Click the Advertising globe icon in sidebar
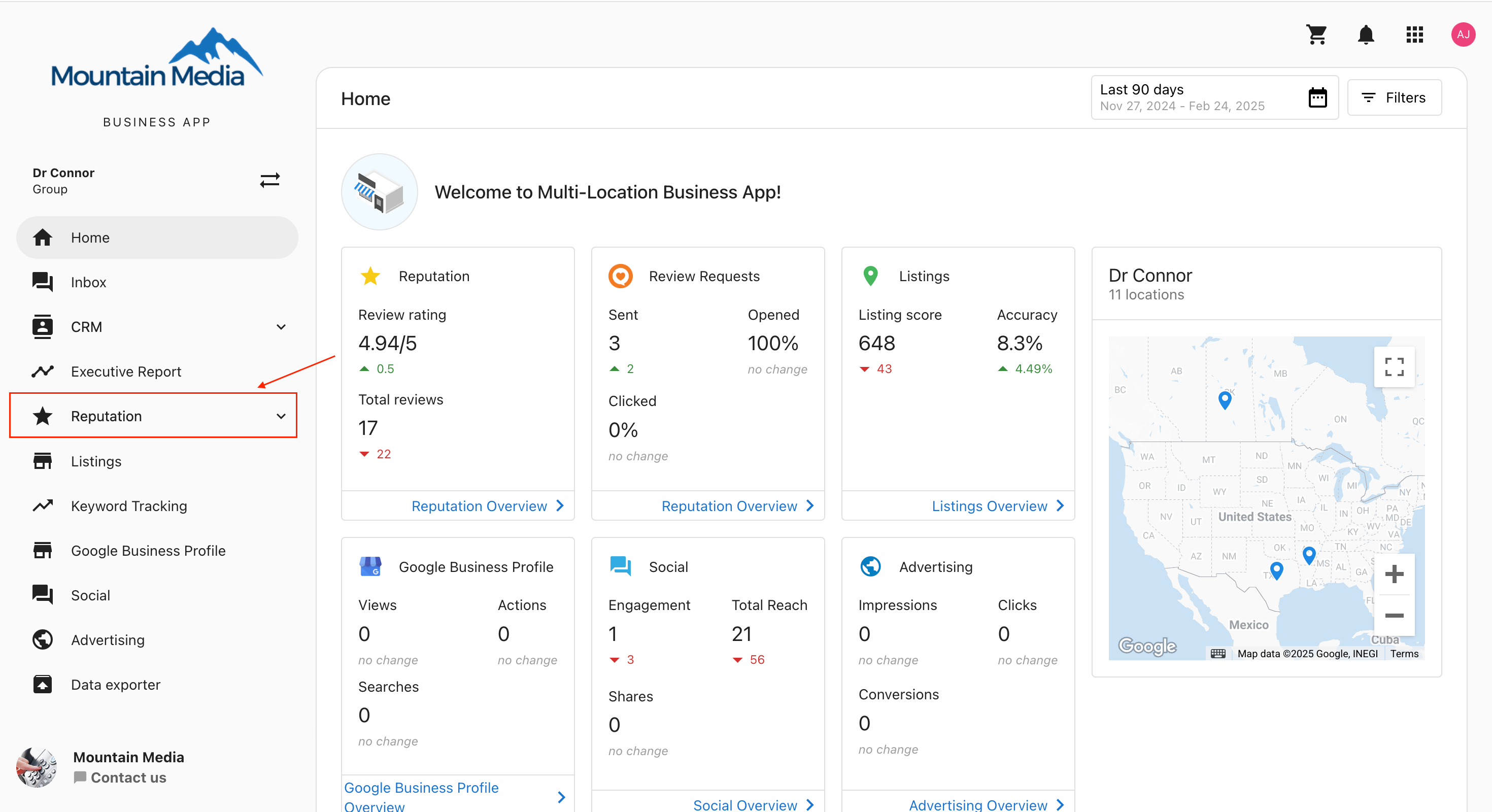This screenshot has height=812, width=1492. coord(42,639)
